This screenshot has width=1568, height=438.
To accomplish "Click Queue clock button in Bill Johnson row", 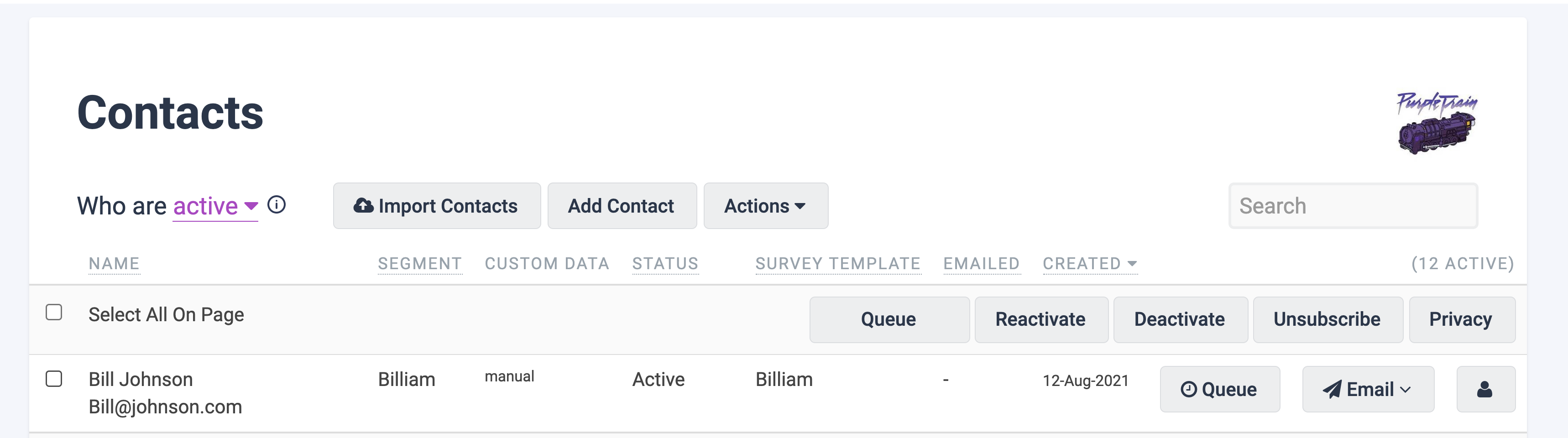I will pos(1219,389).
